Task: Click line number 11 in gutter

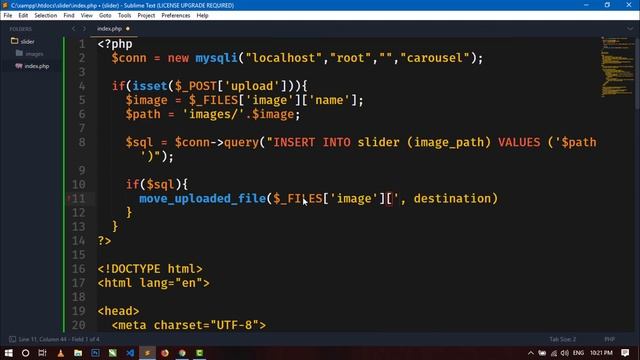Action: [78, 198]
